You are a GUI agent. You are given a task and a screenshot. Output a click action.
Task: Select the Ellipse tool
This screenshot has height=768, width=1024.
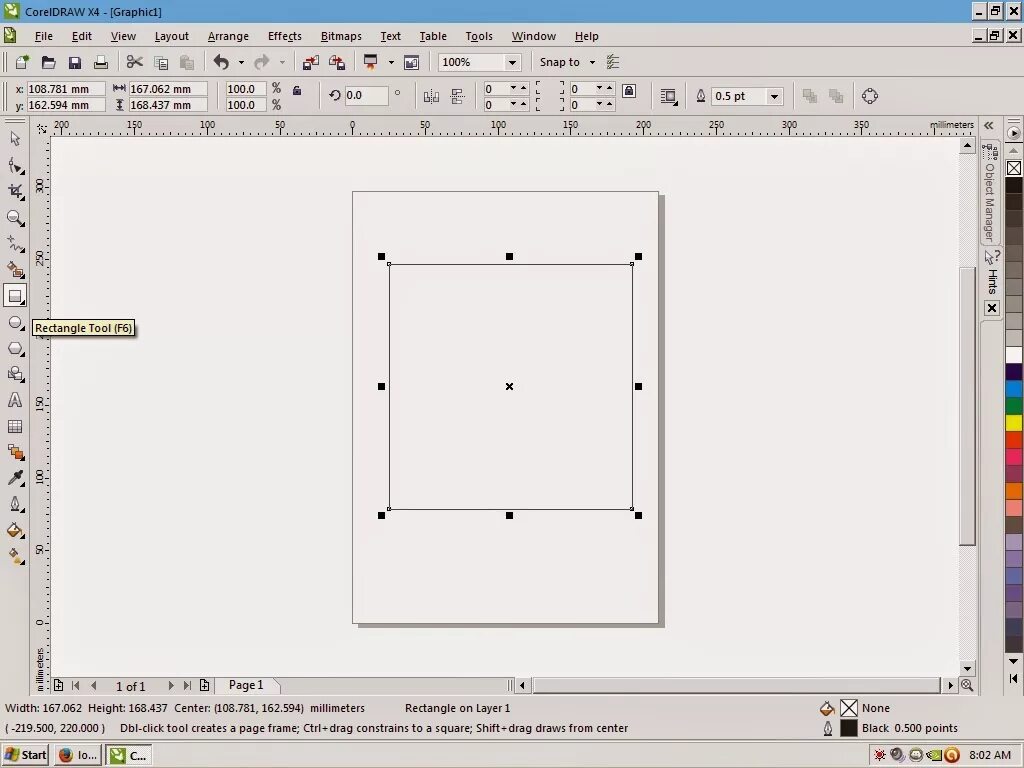point(15,322)
